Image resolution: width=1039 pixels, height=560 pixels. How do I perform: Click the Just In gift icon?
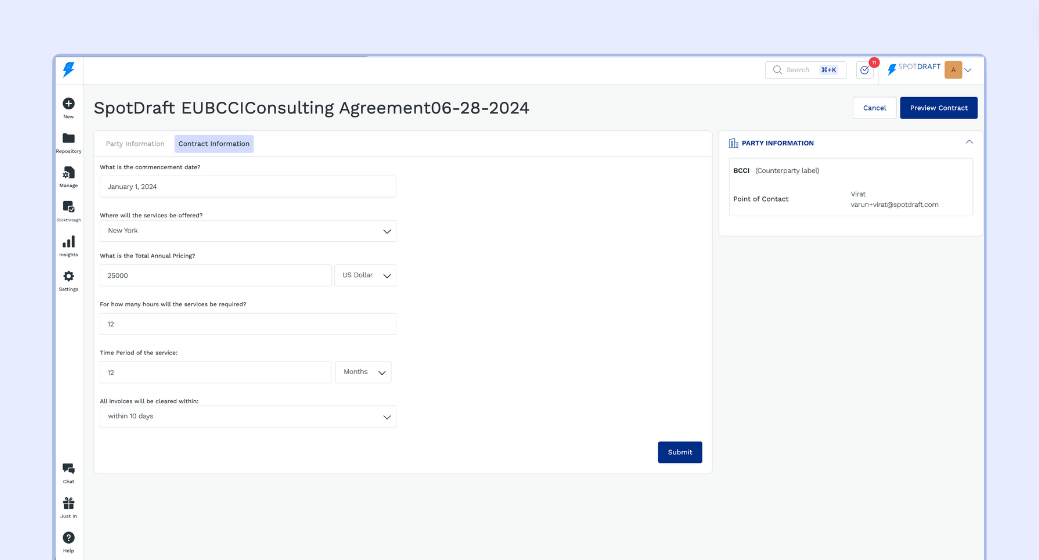68,503
